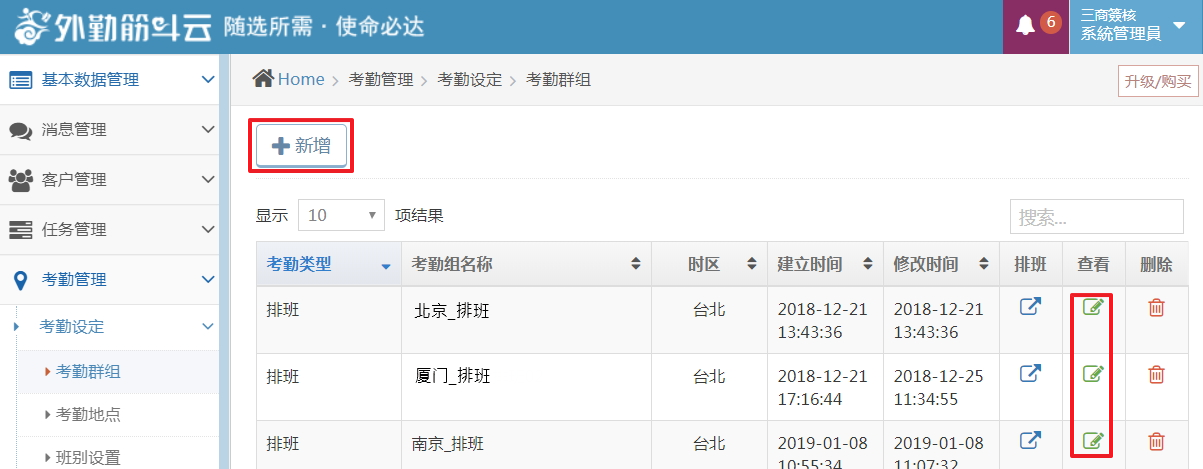Open the 系統管理員 user dropdown arrow
Viewport: 1203px width, 469px height.
click(1178, 28)
